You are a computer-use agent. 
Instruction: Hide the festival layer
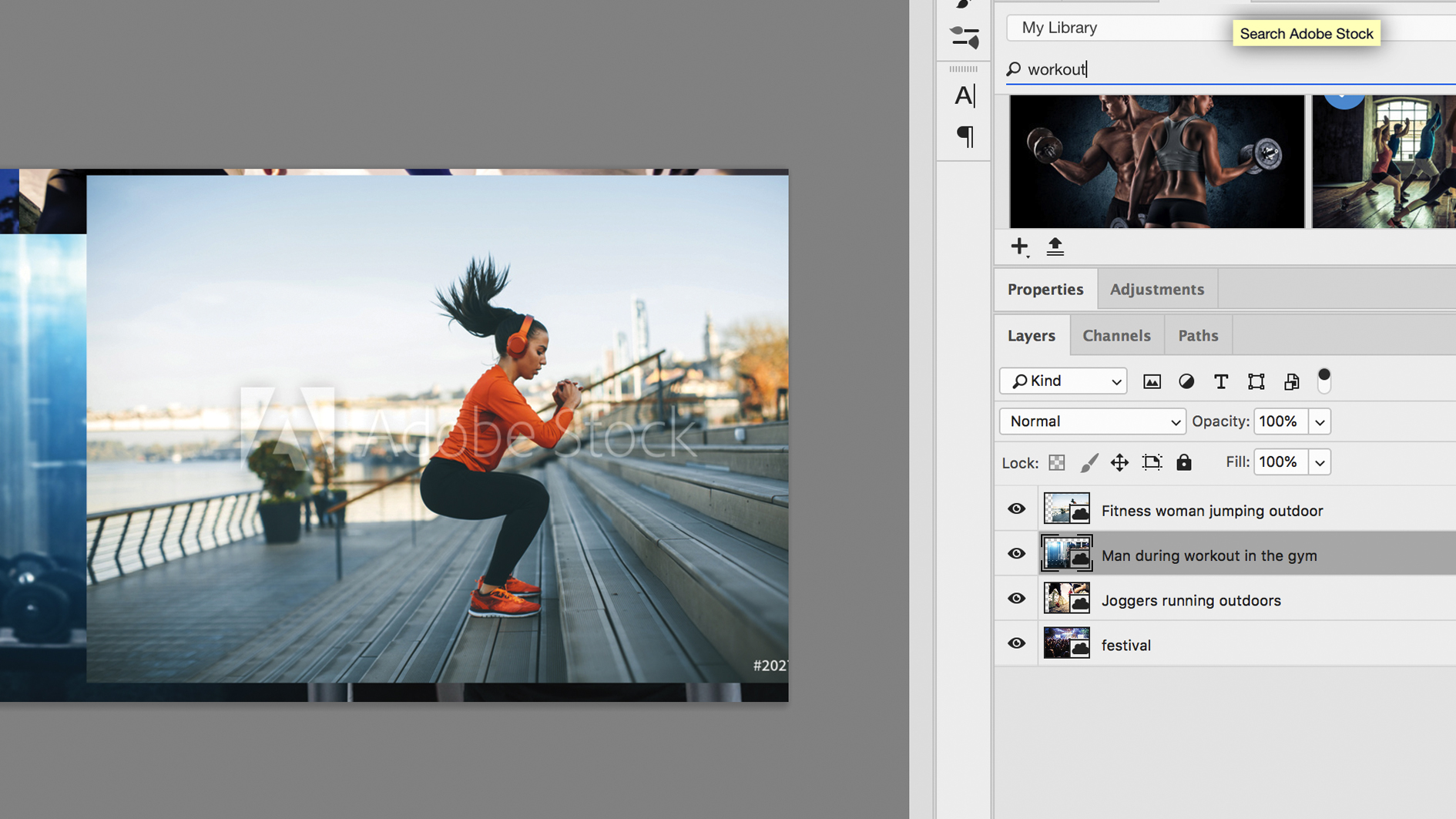[x=1016, y=643]
